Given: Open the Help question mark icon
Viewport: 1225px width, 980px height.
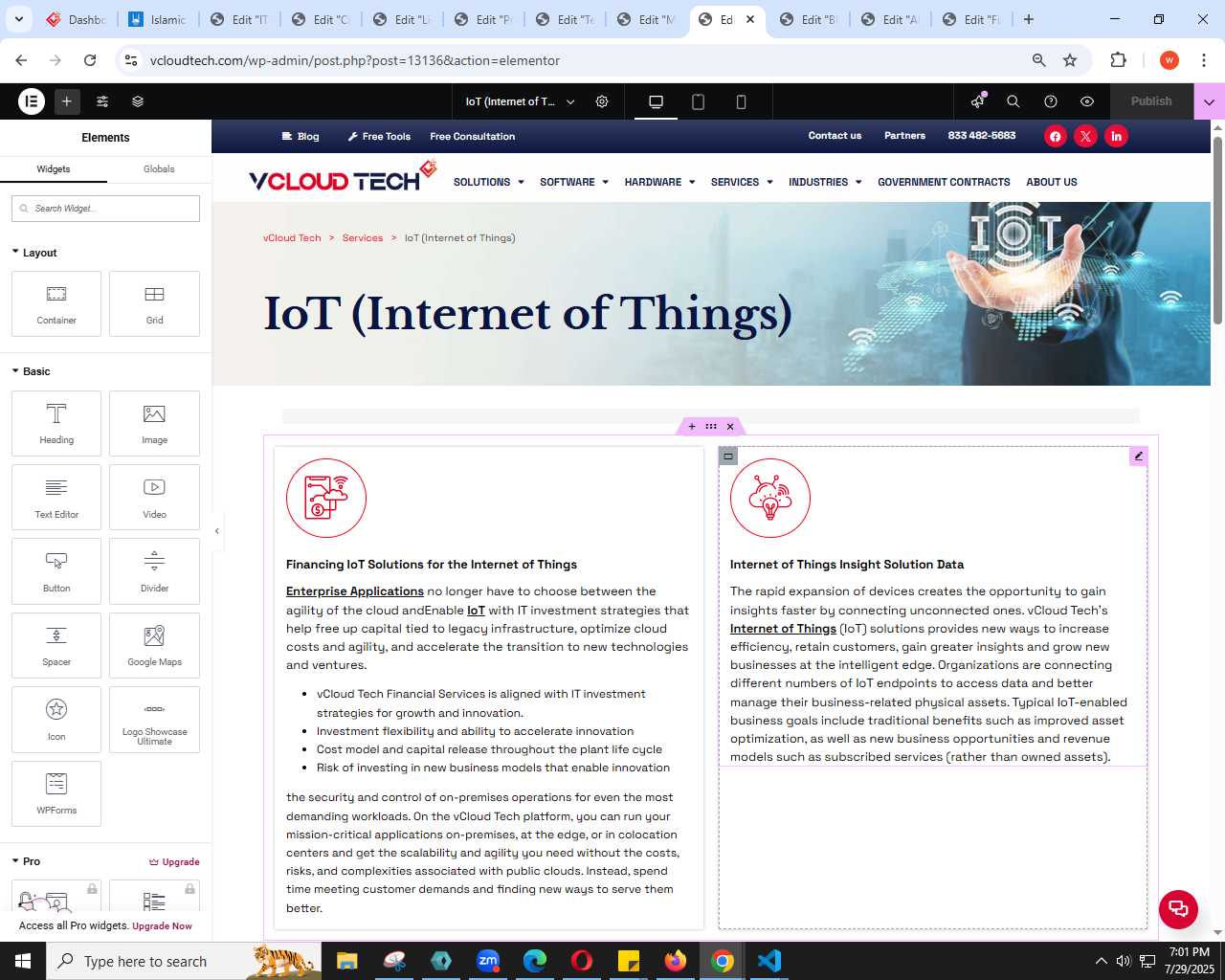Looking at the screenshot, I should tap(1051, 101).
